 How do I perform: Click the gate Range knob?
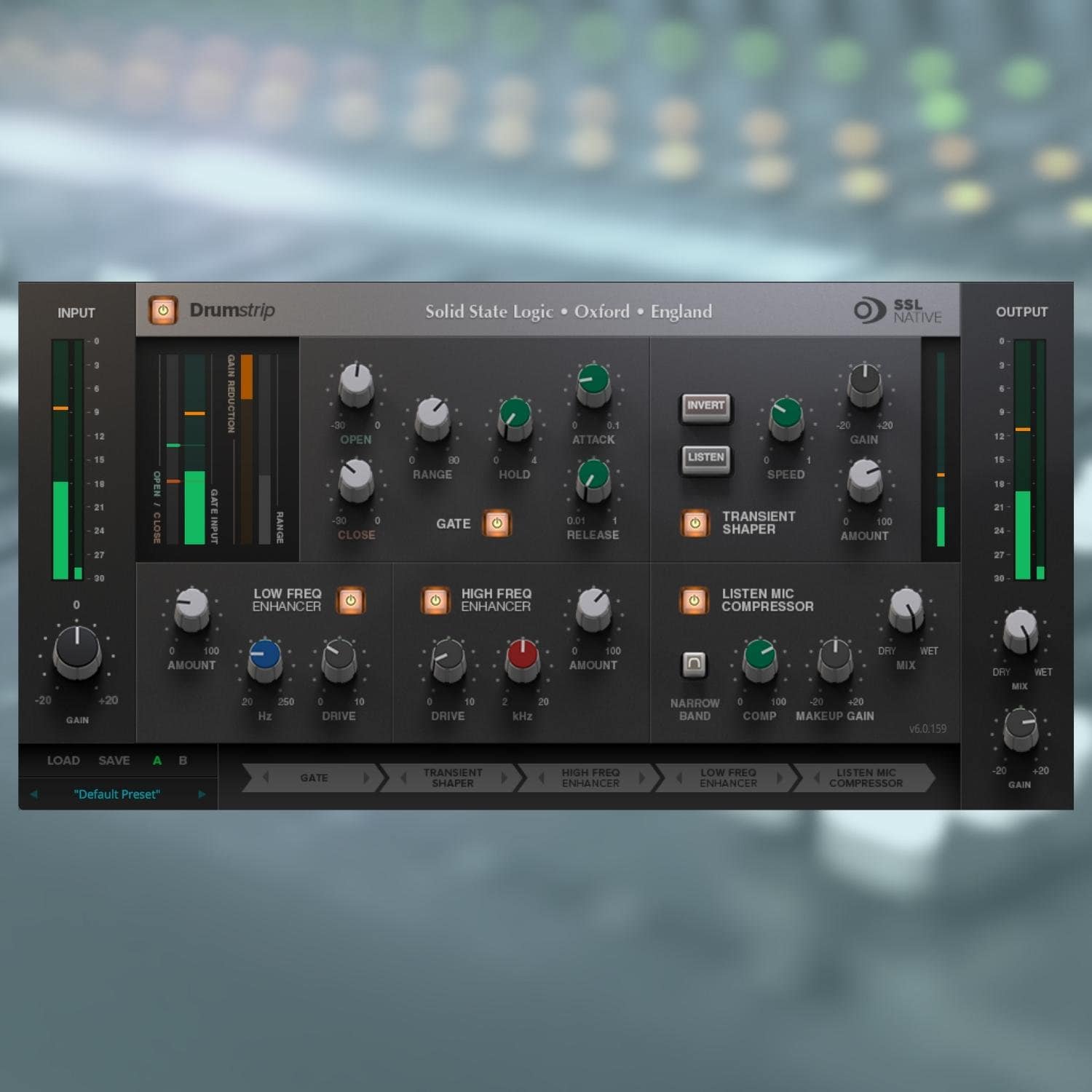[432, 419]
